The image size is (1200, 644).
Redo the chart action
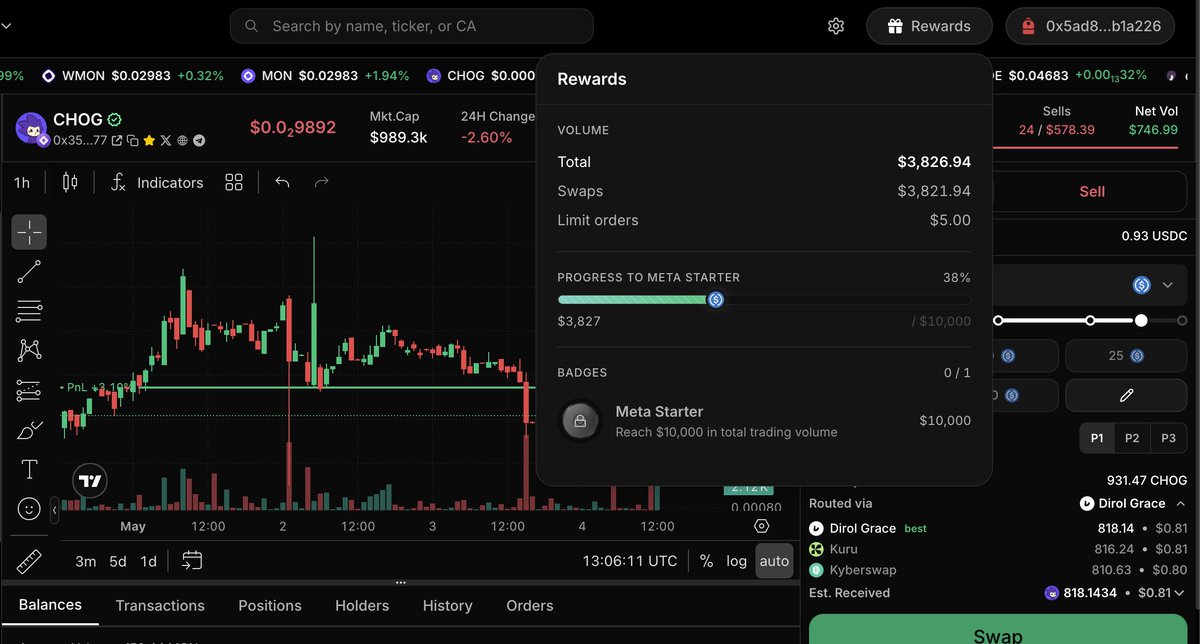click(321, 182)
